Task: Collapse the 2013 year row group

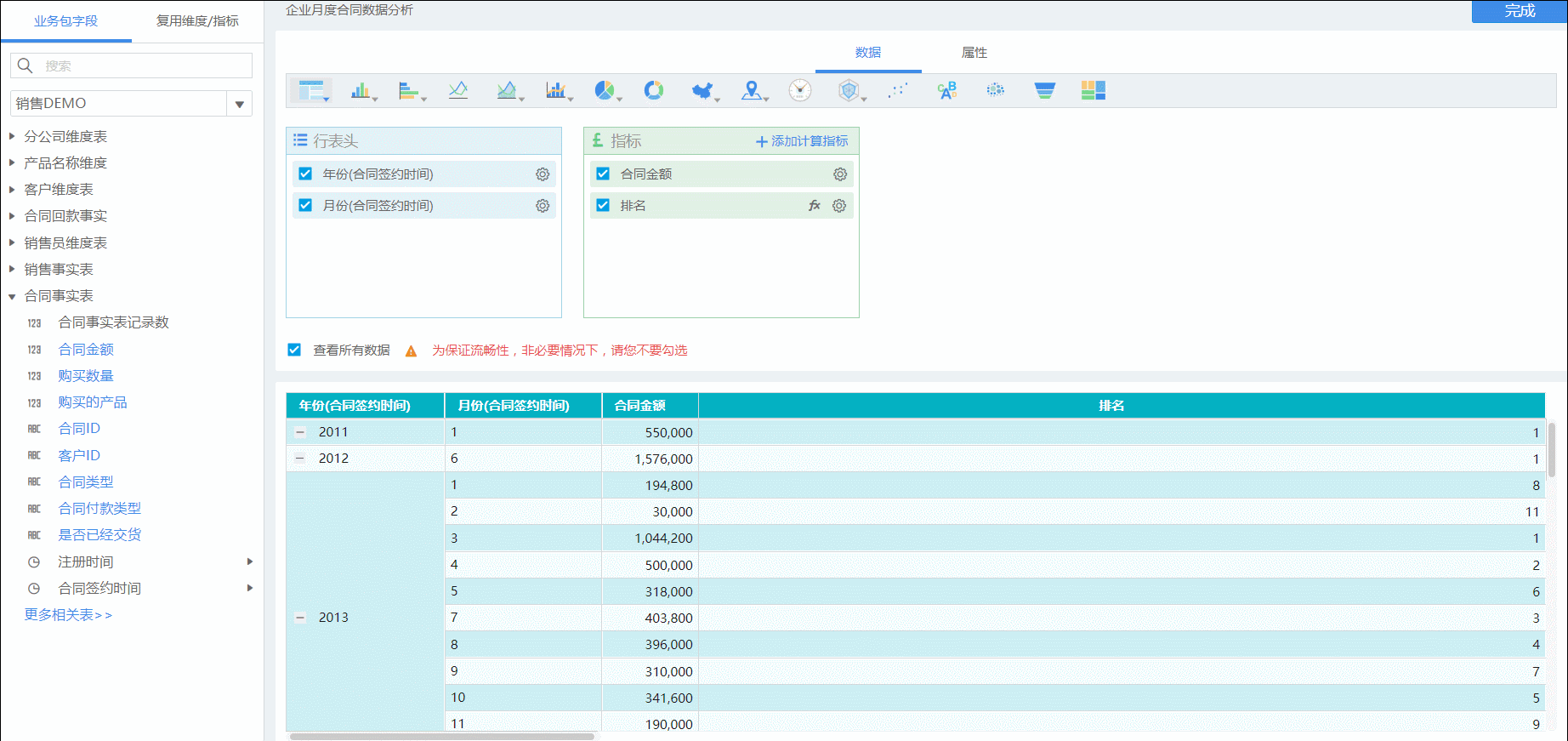Action: click(x=300, y=618)
